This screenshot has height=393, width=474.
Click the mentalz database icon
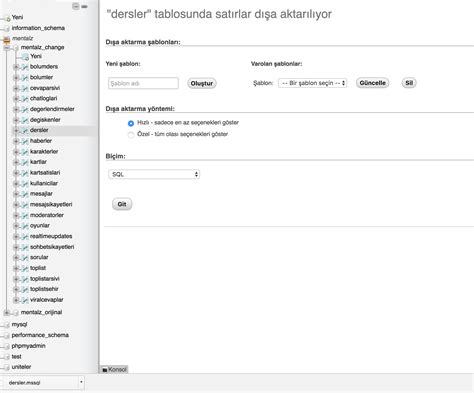7,39
